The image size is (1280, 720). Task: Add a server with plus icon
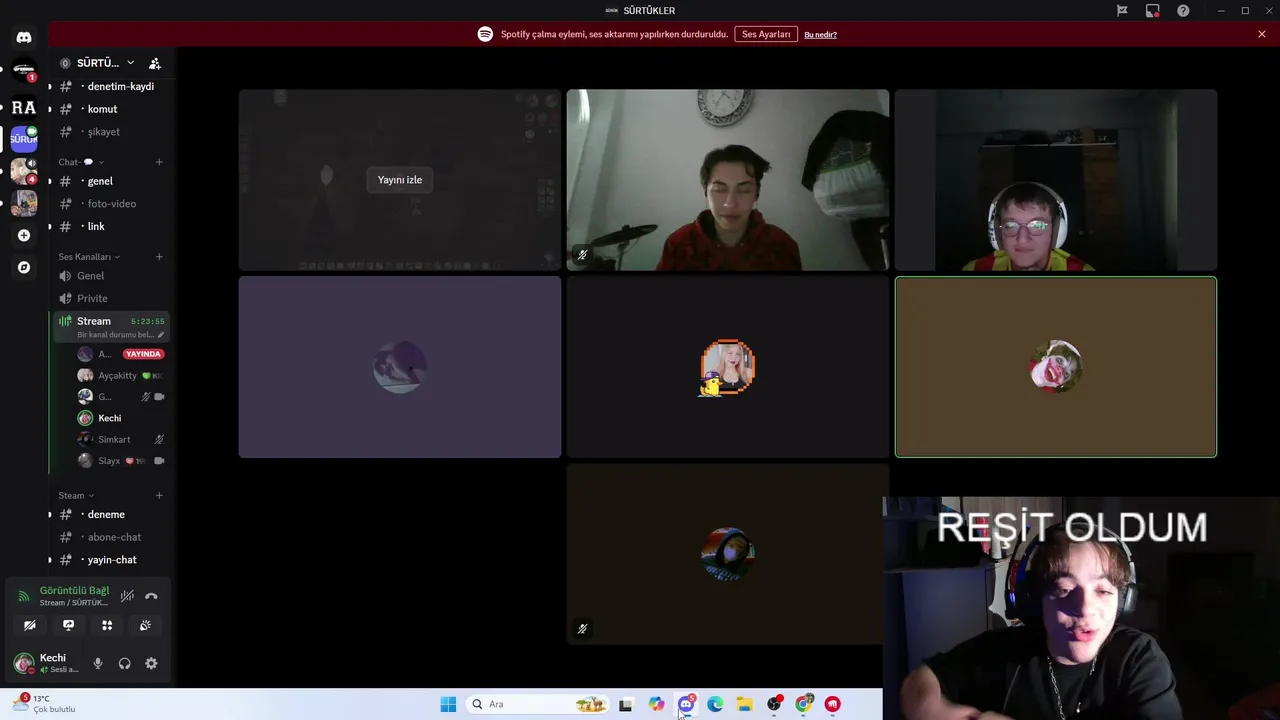pyautogui.click(x=24, y=235)
